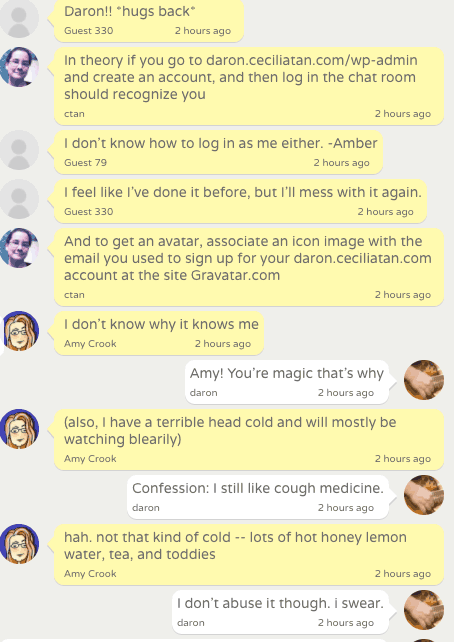Click daron's avatar next to cough medicine message

424,495
